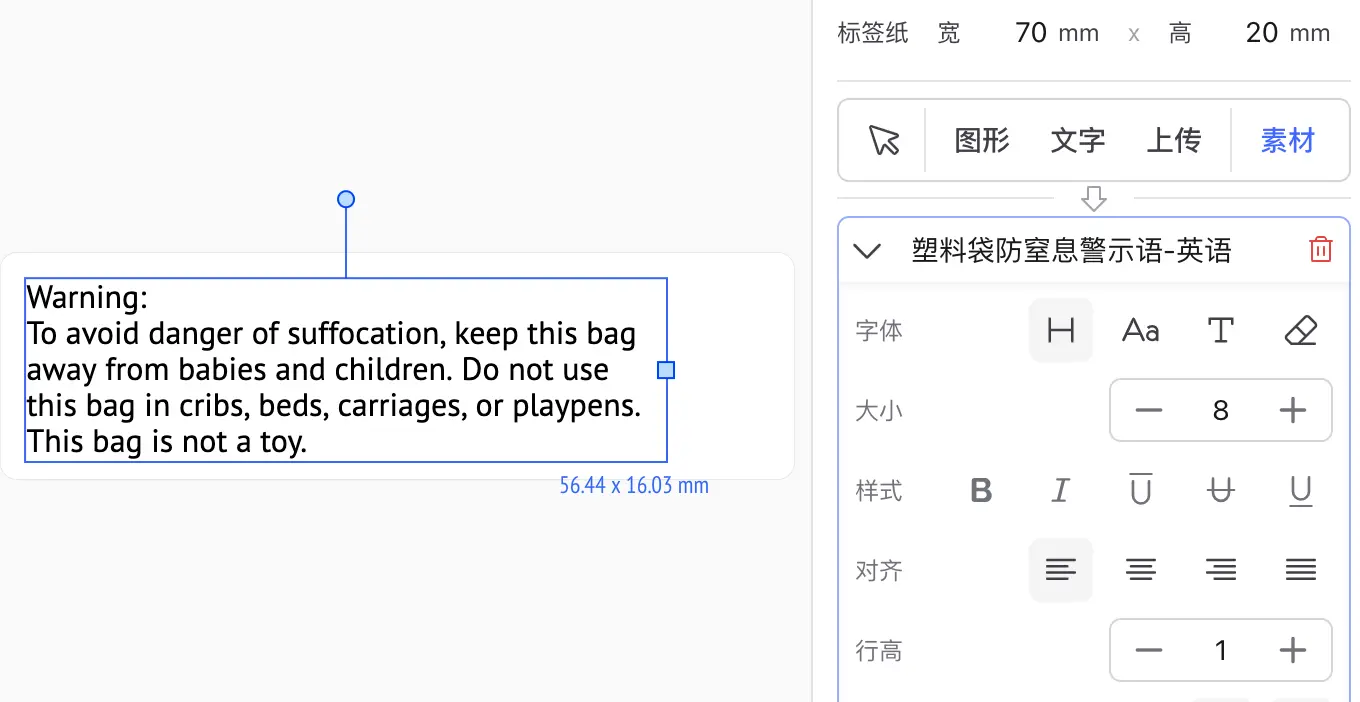This screenshot has height=702, width=1360.
Task: Decrease line height with minus button
Action: click(1149, 651)
